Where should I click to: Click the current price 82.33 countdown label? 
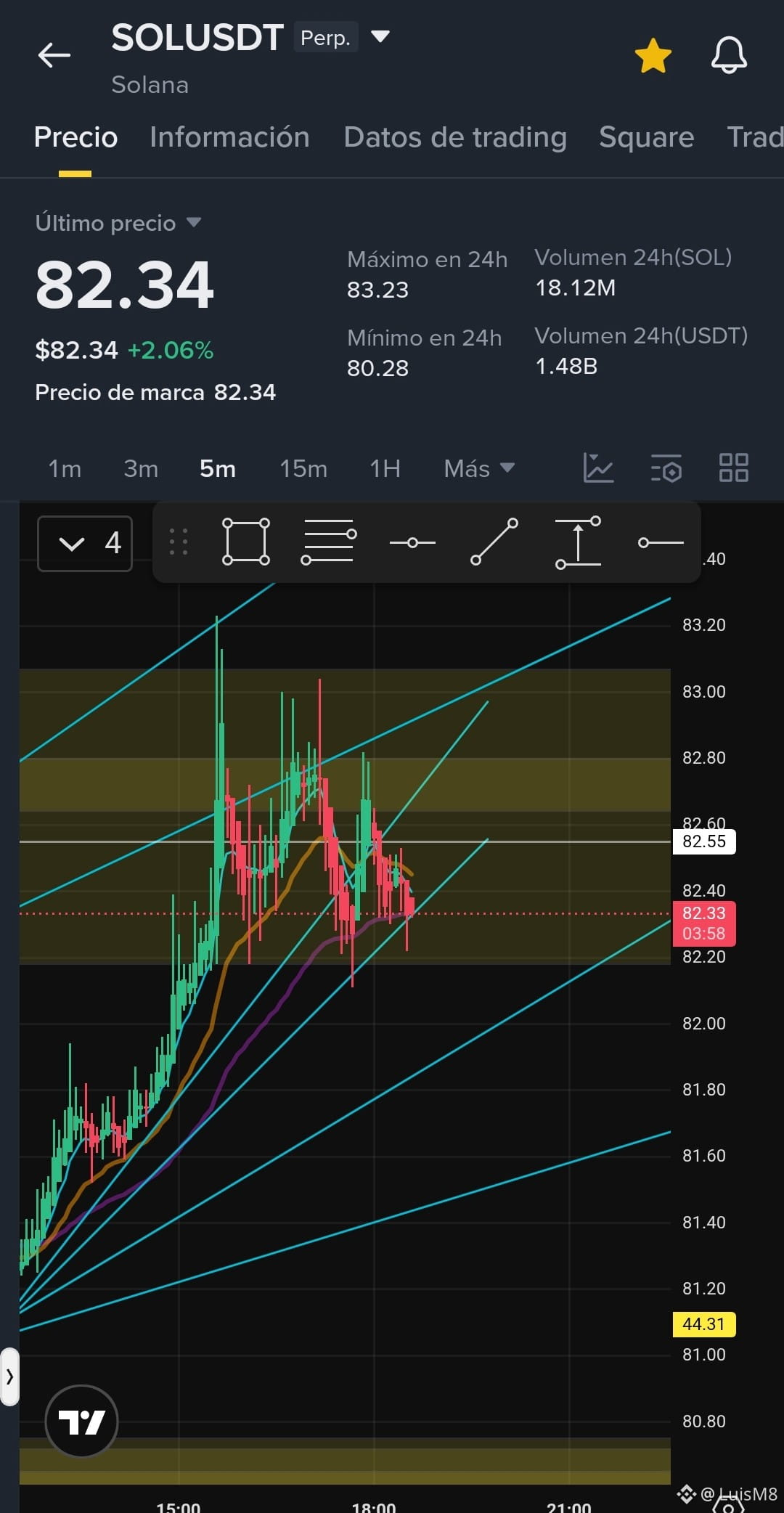[x=704, y=923]
